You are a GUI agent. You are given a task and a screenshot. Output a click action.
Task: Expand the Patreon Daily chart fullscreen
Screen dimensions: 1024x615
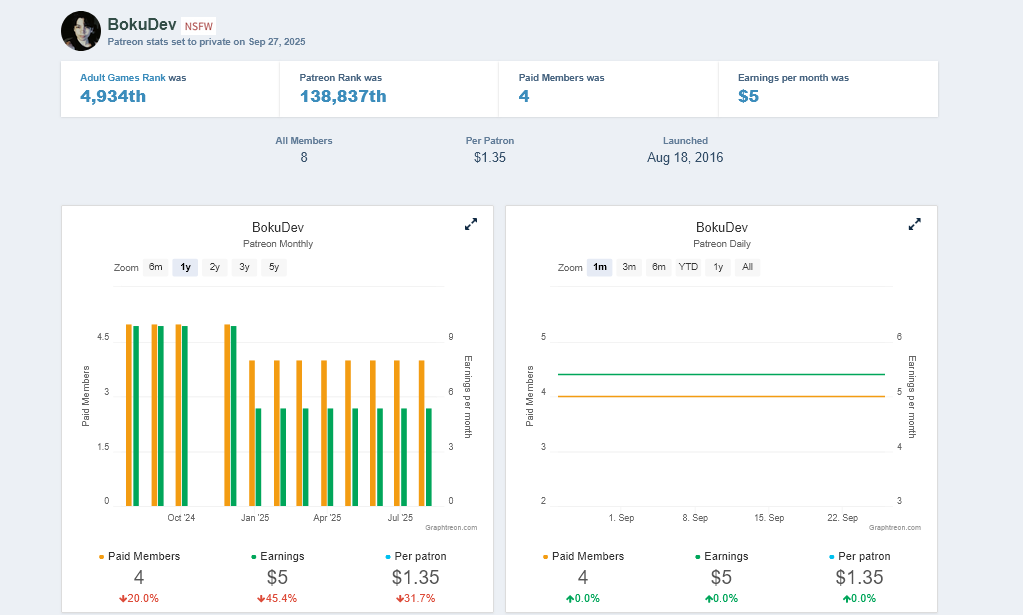(x=914, y=225)
